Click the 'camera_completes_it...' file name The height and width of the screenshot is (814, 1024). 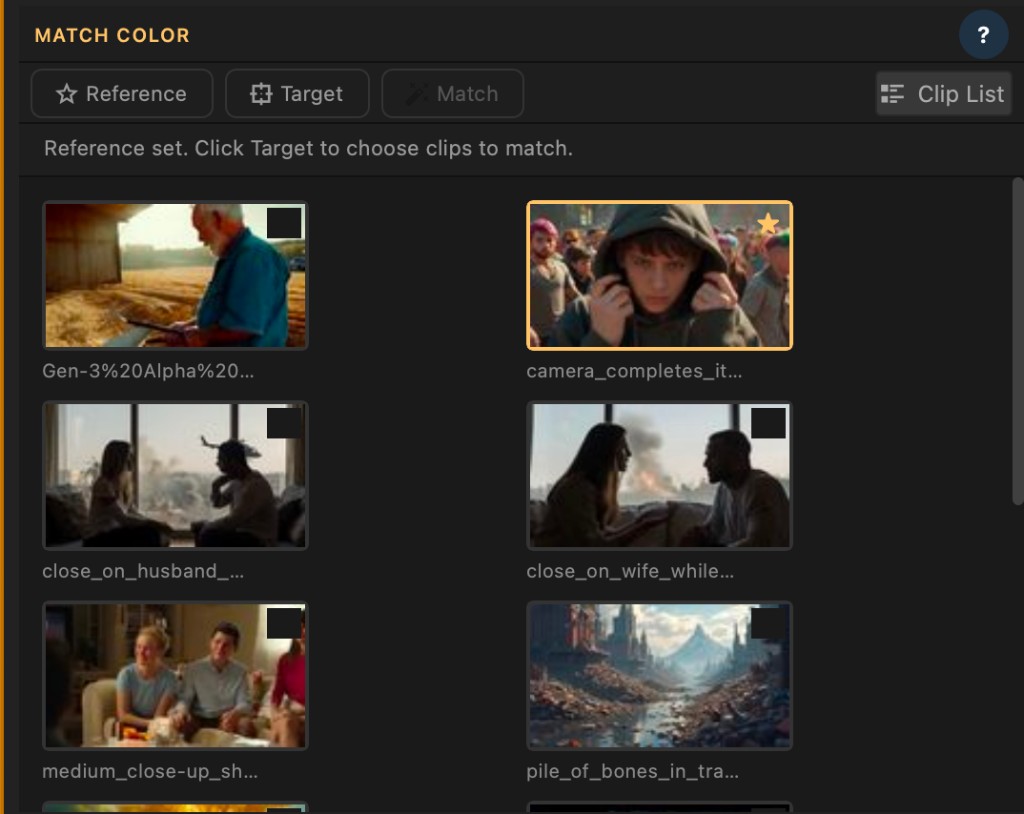coord(634,371)
